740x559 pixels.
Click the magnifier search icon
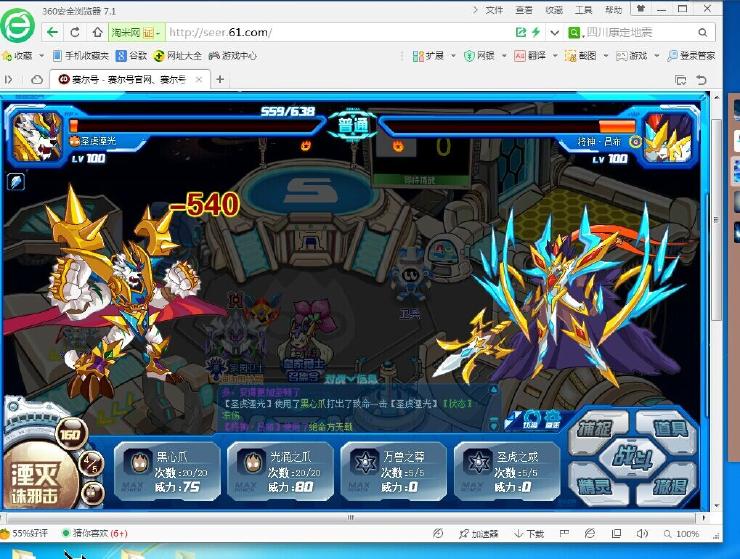[x=703, y=33]
